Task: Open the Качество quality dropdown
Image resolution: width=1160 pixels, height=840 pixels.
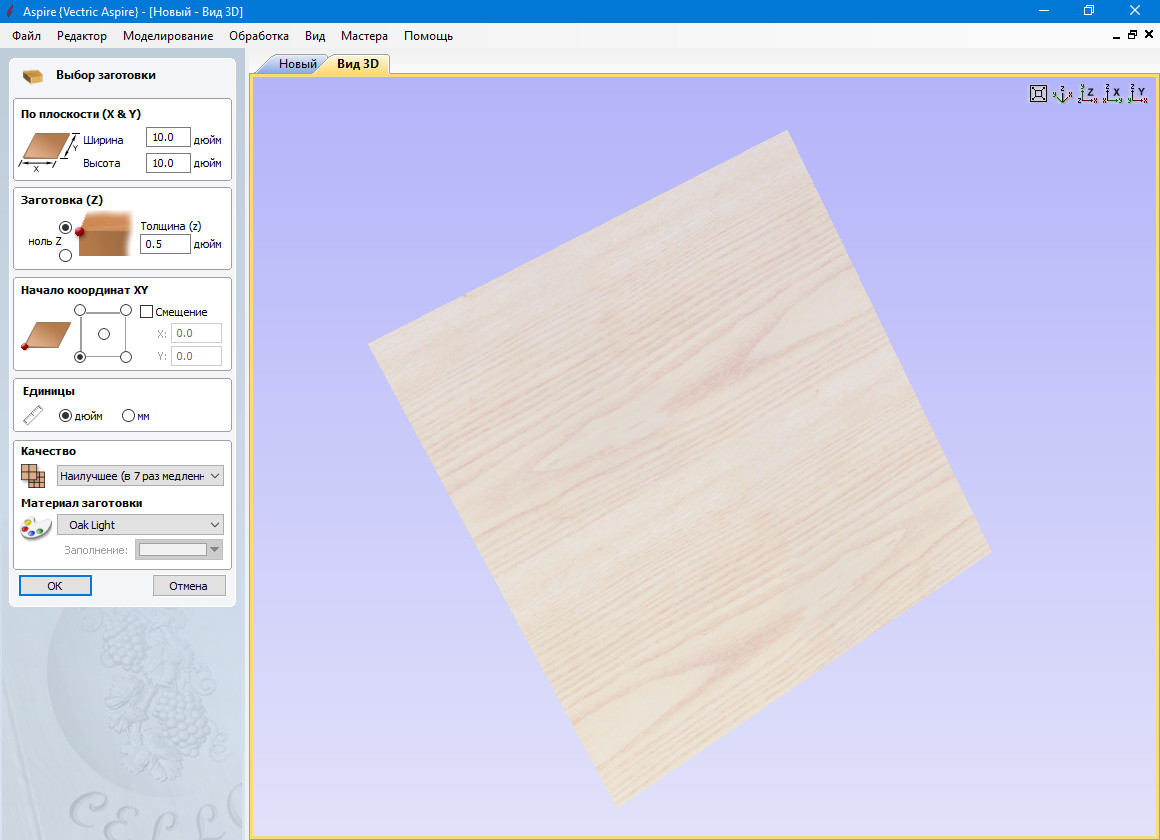Action: [140, 476]
